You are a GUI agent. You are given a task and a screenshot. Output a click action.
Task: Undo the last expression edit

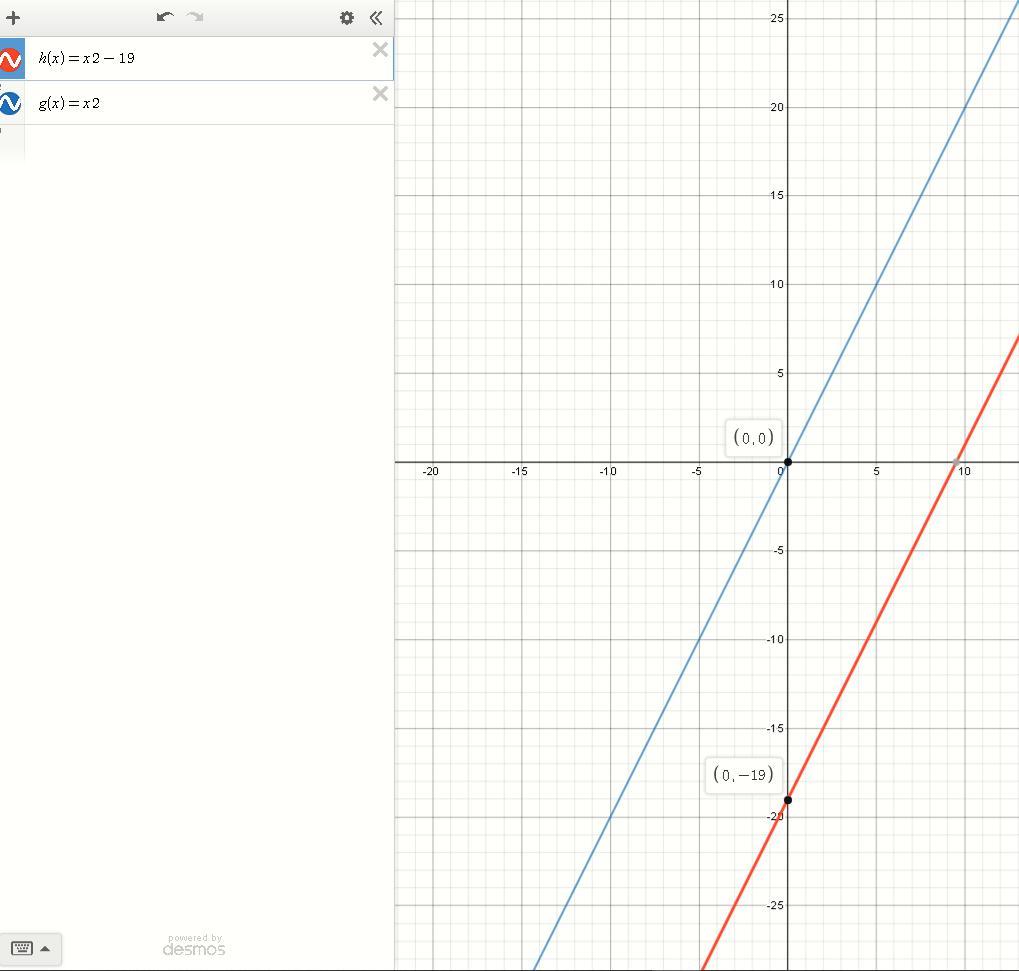coord(165,17)
